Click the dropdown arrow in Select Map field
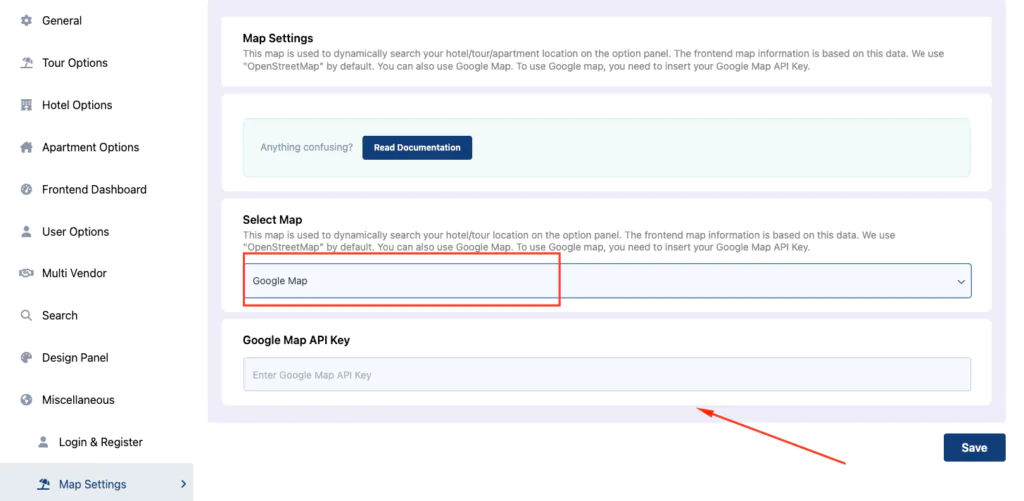 tap(961, 282)
